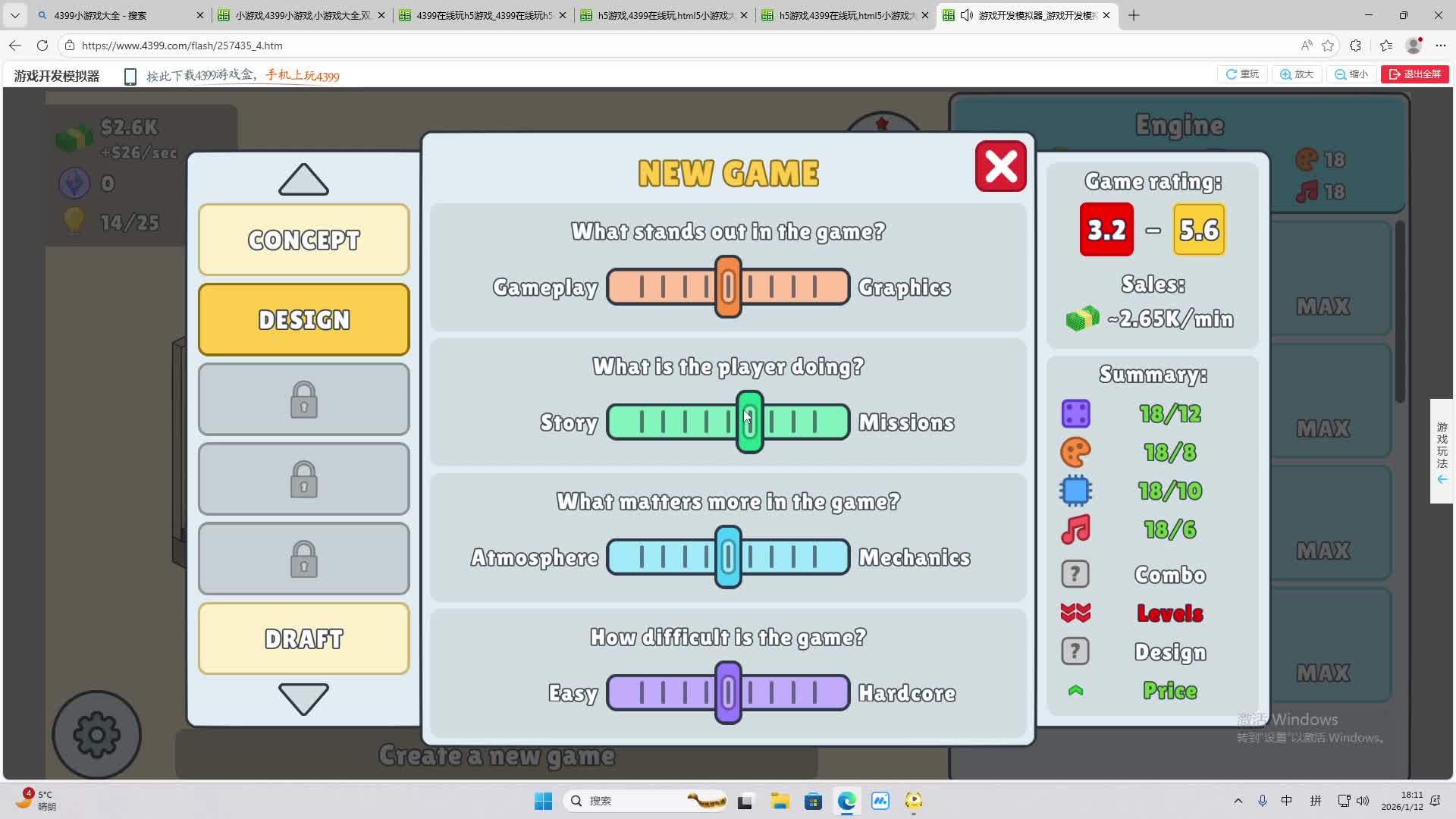This screenshot has width=1456, height=819.
Task: Click the orange palette graphics icon in Summary
Action: pos(1075,453)
